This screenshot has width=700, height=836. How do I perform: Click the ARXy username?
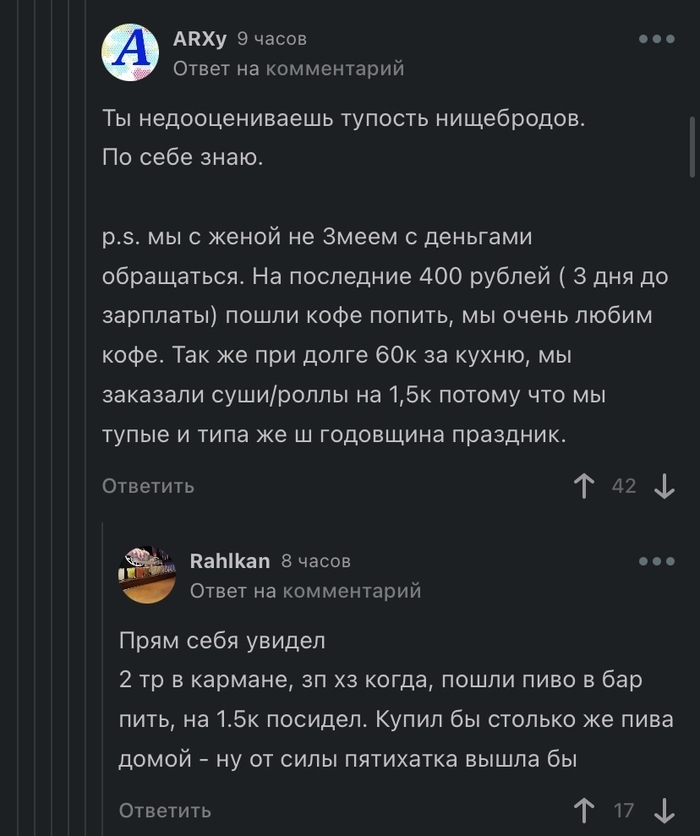[200, 39]
